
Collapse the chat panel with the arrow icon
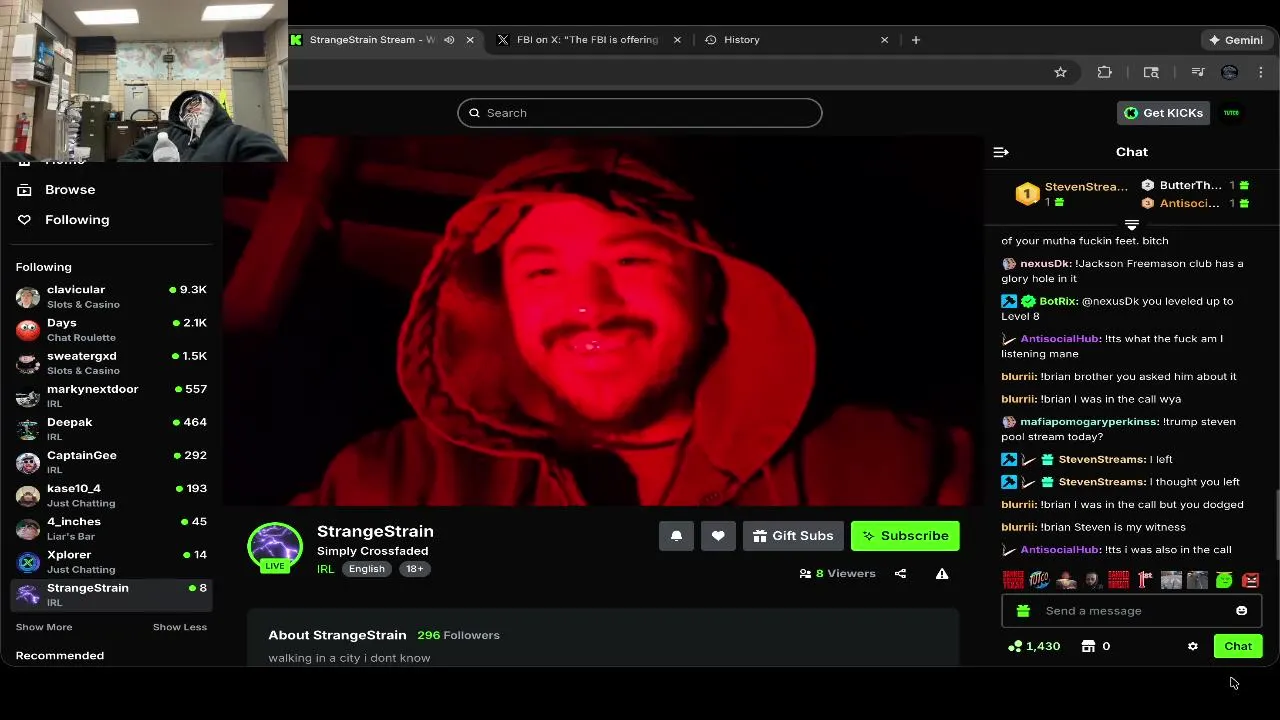coord(1001,152)
